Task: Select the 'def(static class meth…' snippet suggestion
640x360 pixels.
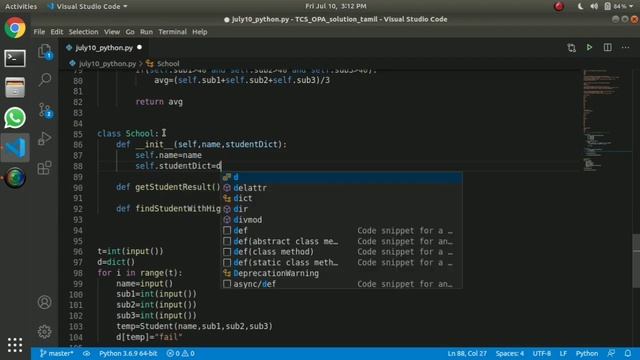Action: point(342,262)
